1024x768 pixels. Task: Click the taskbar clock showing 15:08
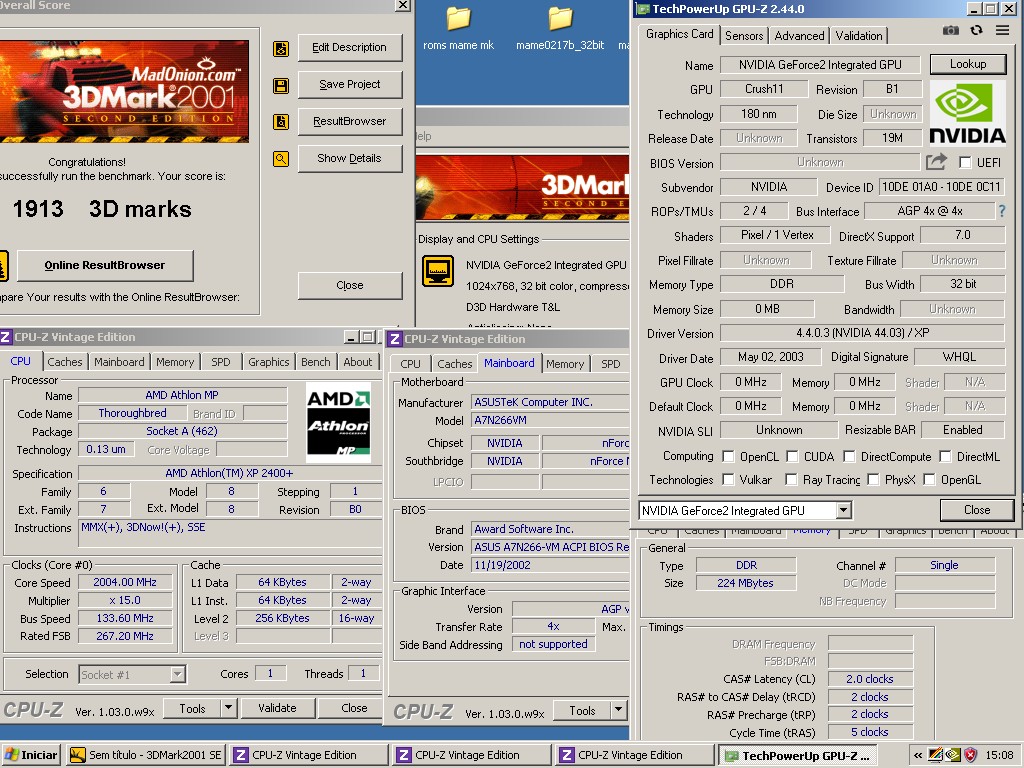999,756
